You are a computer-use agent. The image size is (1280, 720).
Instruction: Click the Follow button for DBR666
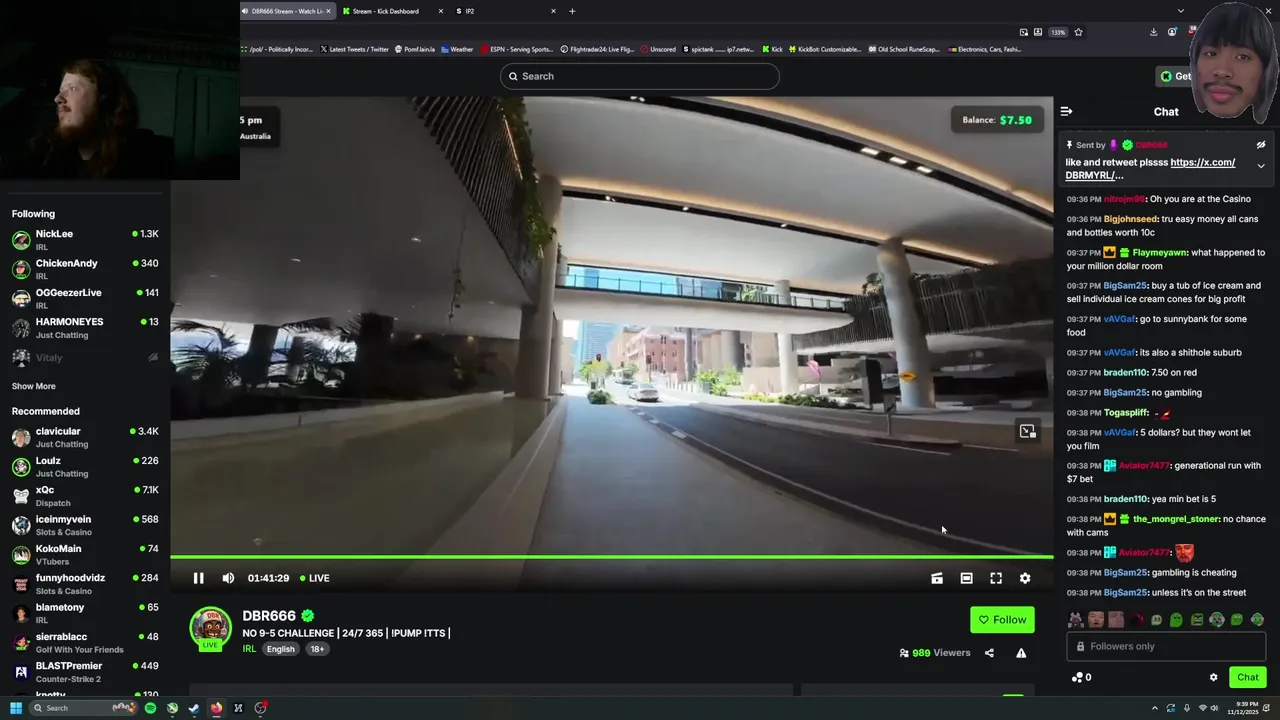pos(1002,620)
